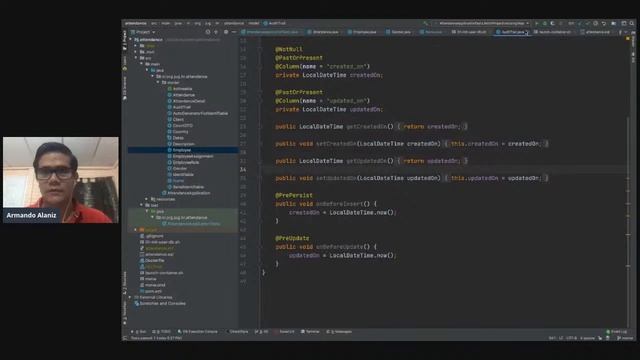Open the Run tool window at bottom
The width and height of the screenshot is (640, 360).
138,331
